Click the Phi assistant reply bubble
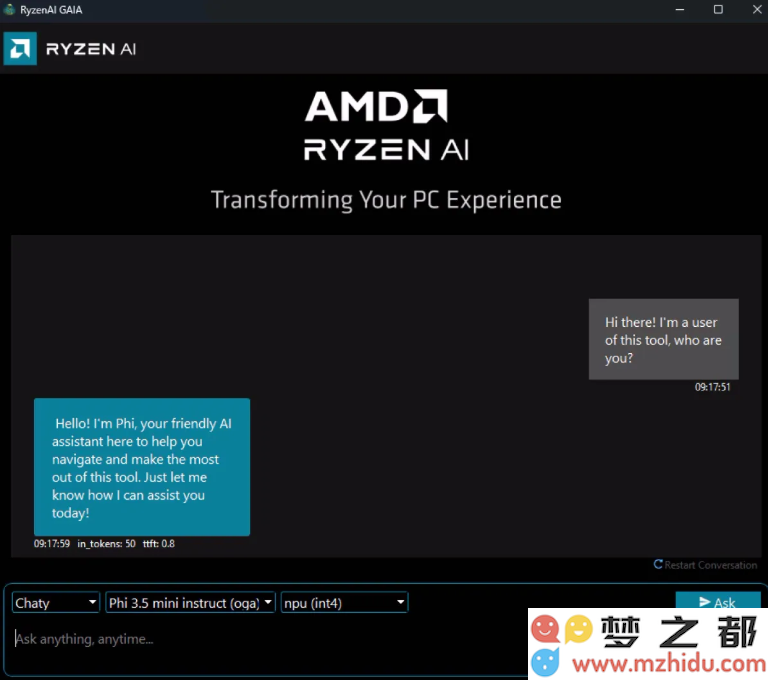This screenshot has width=768, height=680. click(x=142, y=467)
